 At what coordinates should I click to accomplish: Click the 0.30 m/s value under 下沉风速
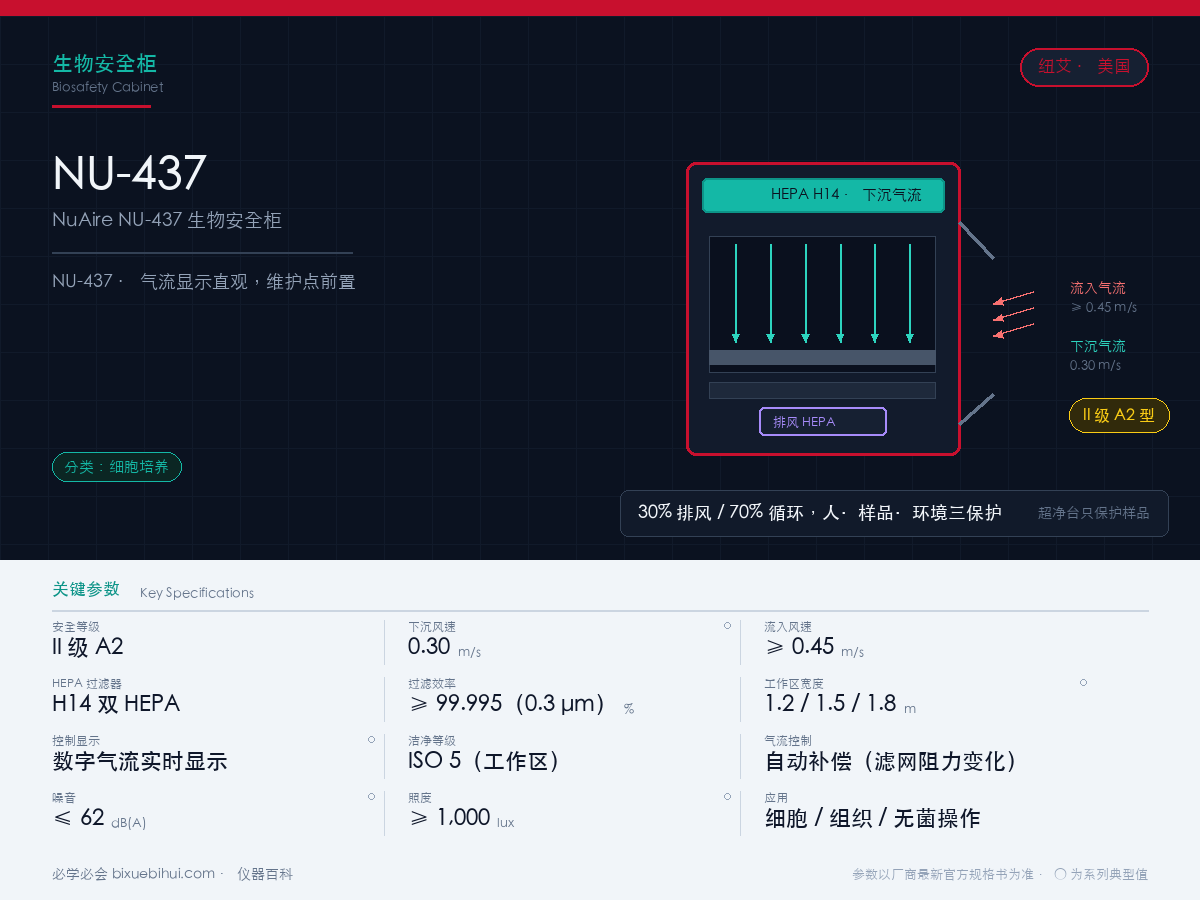(444, 647)
